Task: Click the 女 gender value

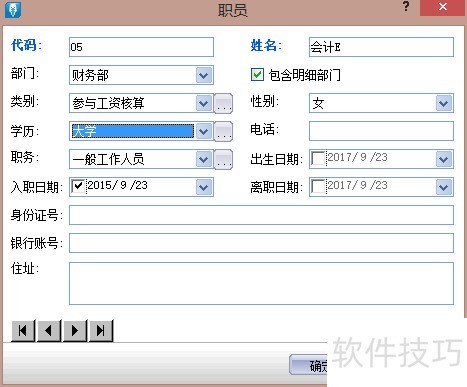Action: click(x=318, y=103)
